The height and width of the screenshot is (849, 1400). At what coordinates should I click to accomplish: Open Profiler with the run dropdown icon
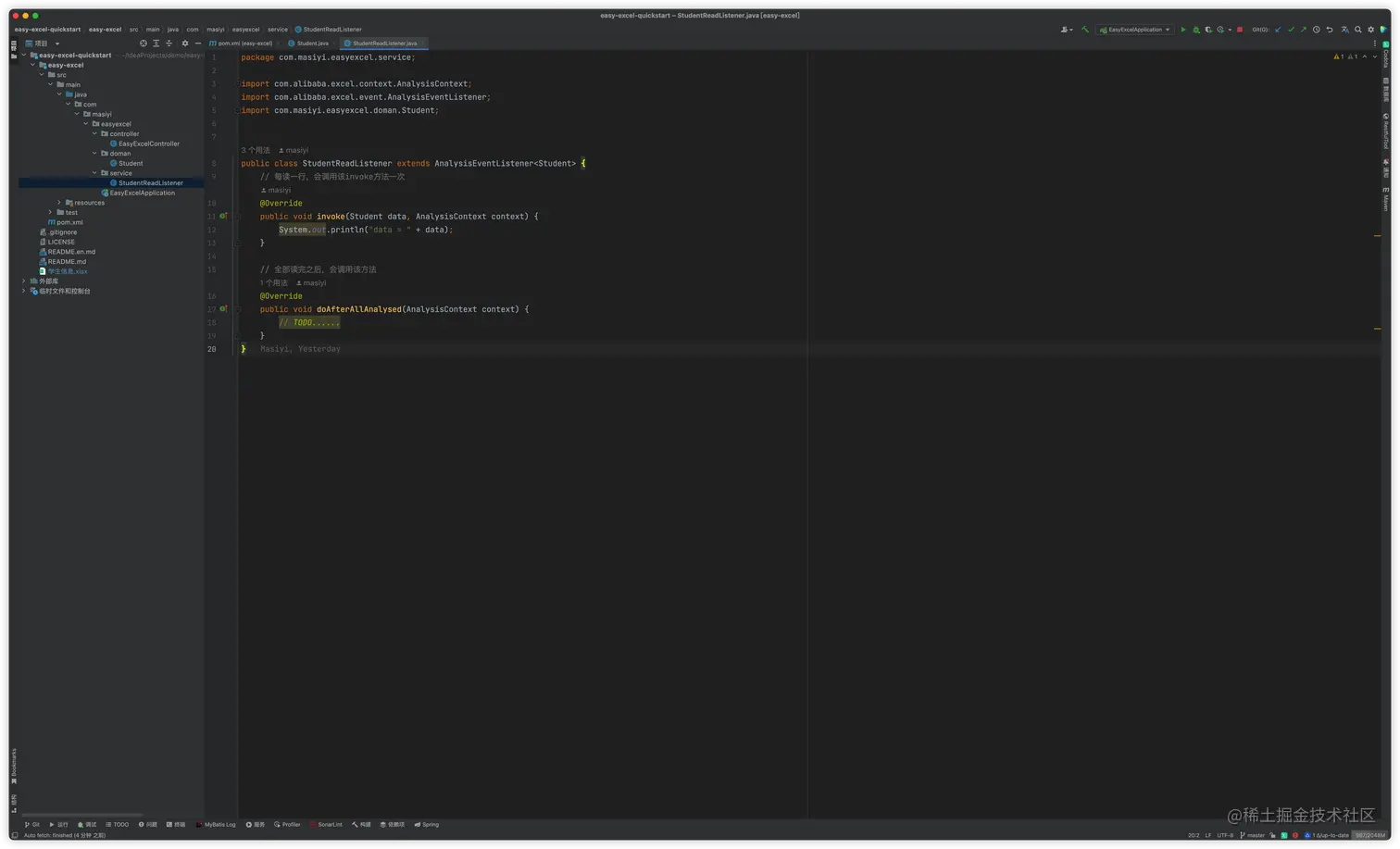[1222, 30]
